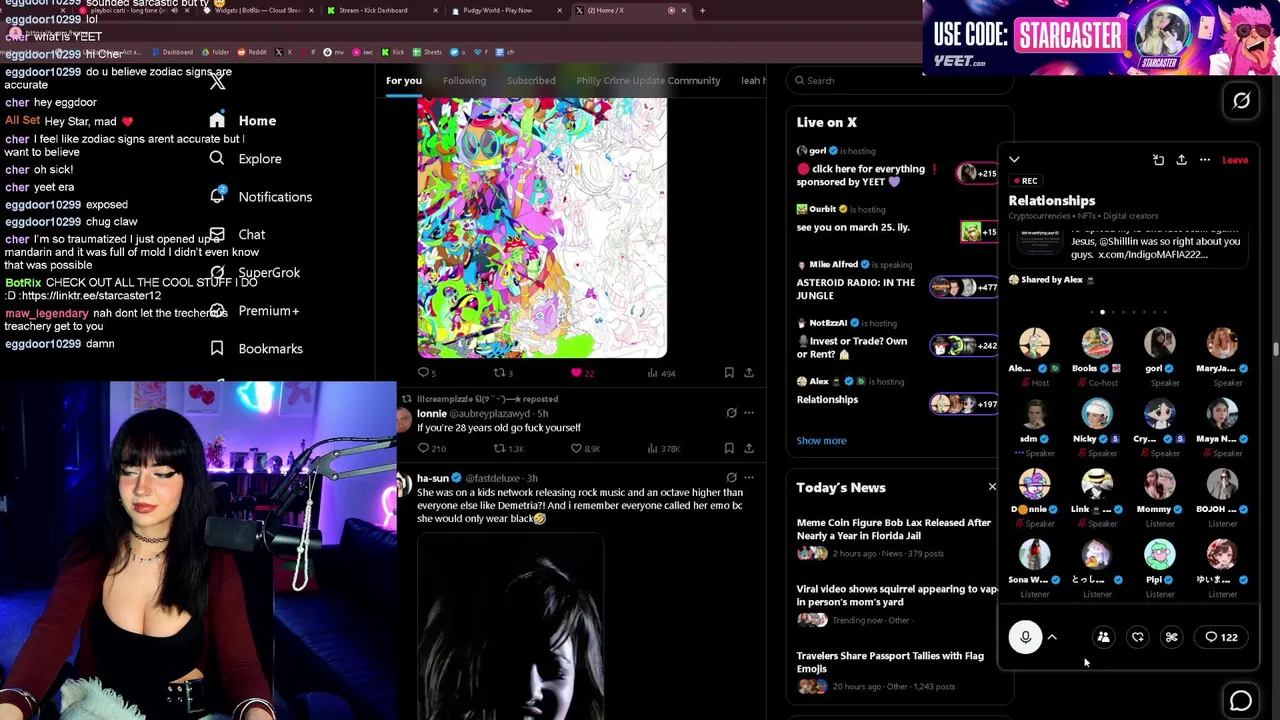Image resolution: width=1280 pixels, height=720 pixels.
Task: Click the space page indicator dots
Action: [1128, 313]
